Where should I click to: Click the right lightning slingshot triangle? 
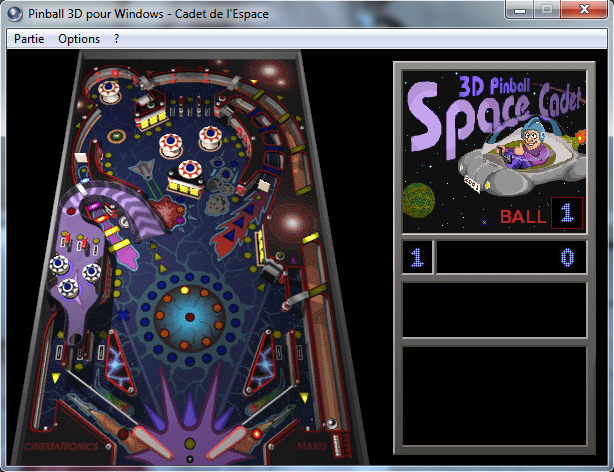[x=260, y=363]
